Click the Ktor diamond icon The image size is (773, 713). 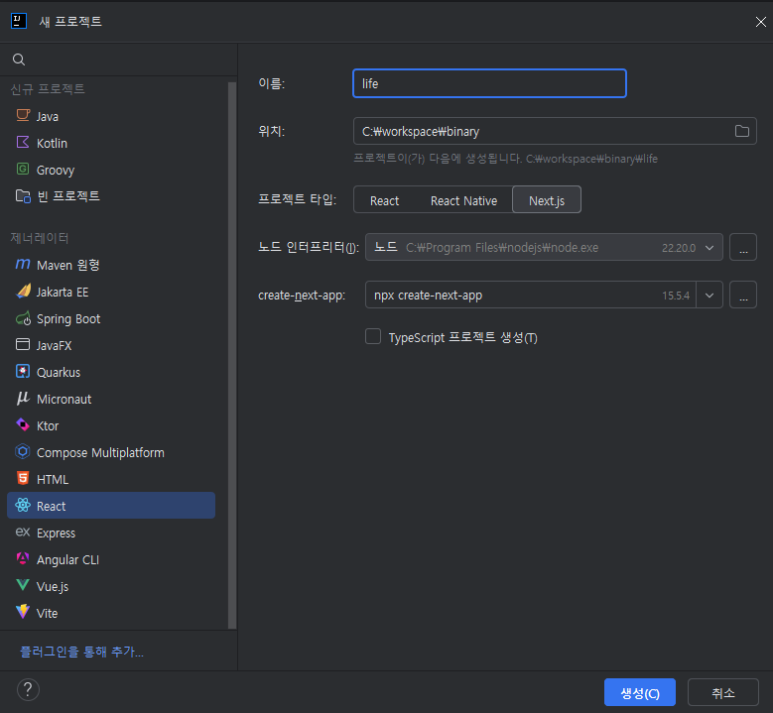(23, 425)
